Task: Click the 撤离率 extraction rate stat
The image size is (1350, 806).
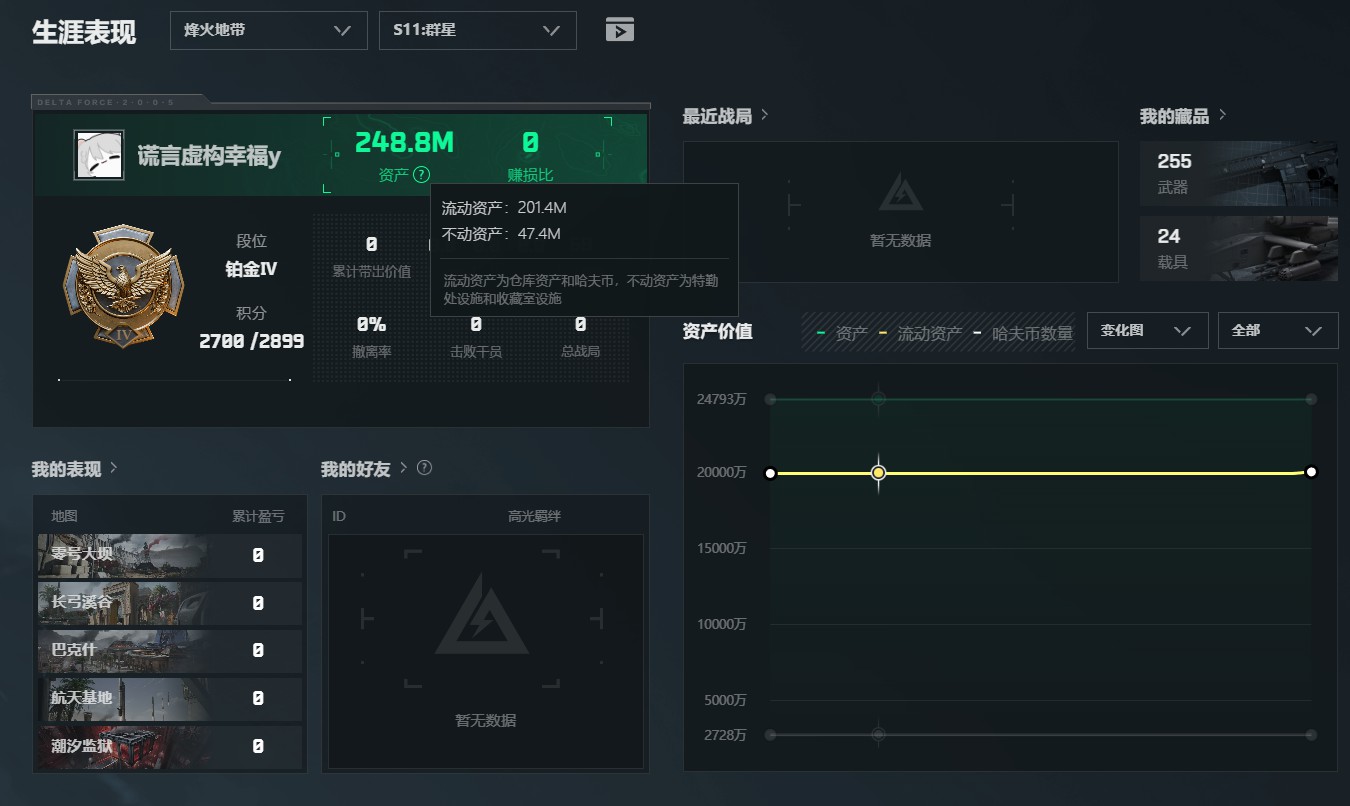Action: pyautogui.click(x=372, y=336)
